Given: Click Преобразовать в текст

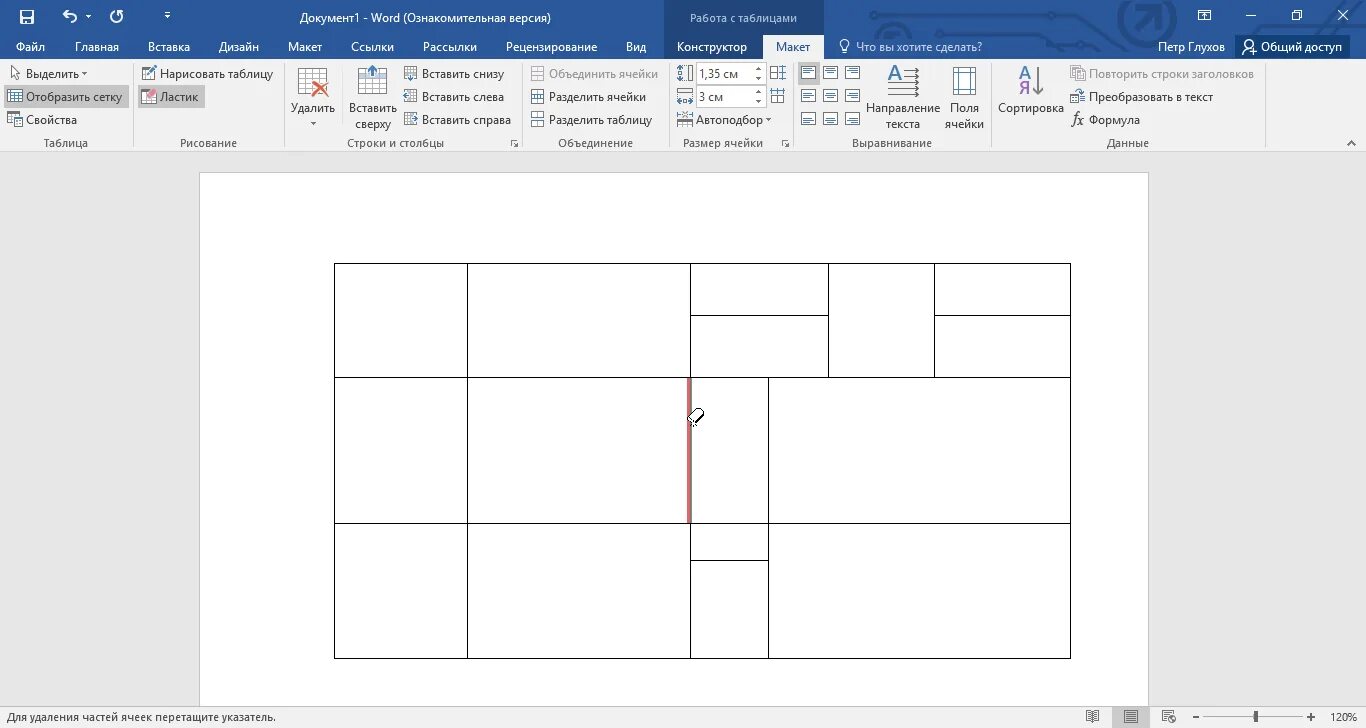Looking at the screenshot, I should pos(1142,97).
